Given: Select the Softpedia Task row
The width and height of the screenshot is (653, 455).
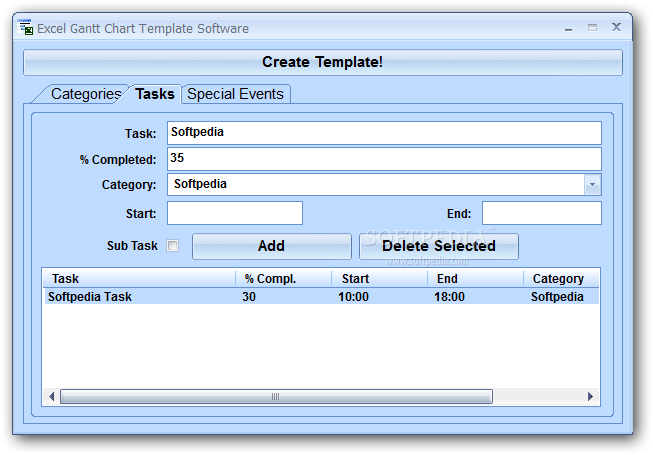Looking at the screenshot, I should coord(321,297).
